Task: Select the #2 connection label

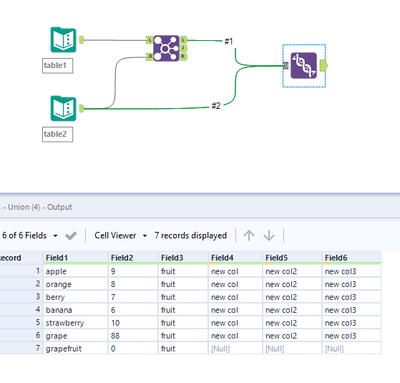Action: [216, 106]
